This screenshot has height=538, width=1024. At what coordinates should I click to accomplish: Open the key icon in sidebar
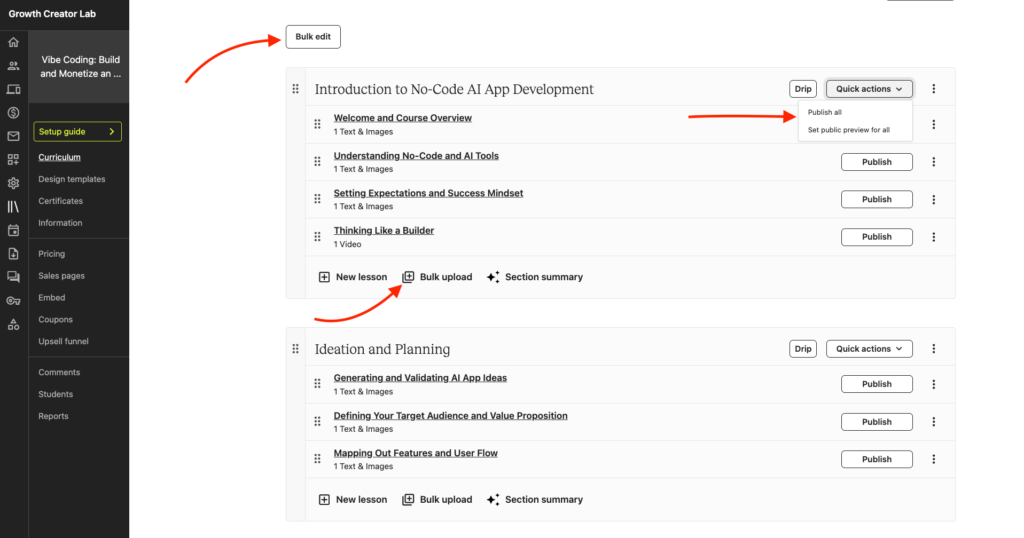[13, 301]
